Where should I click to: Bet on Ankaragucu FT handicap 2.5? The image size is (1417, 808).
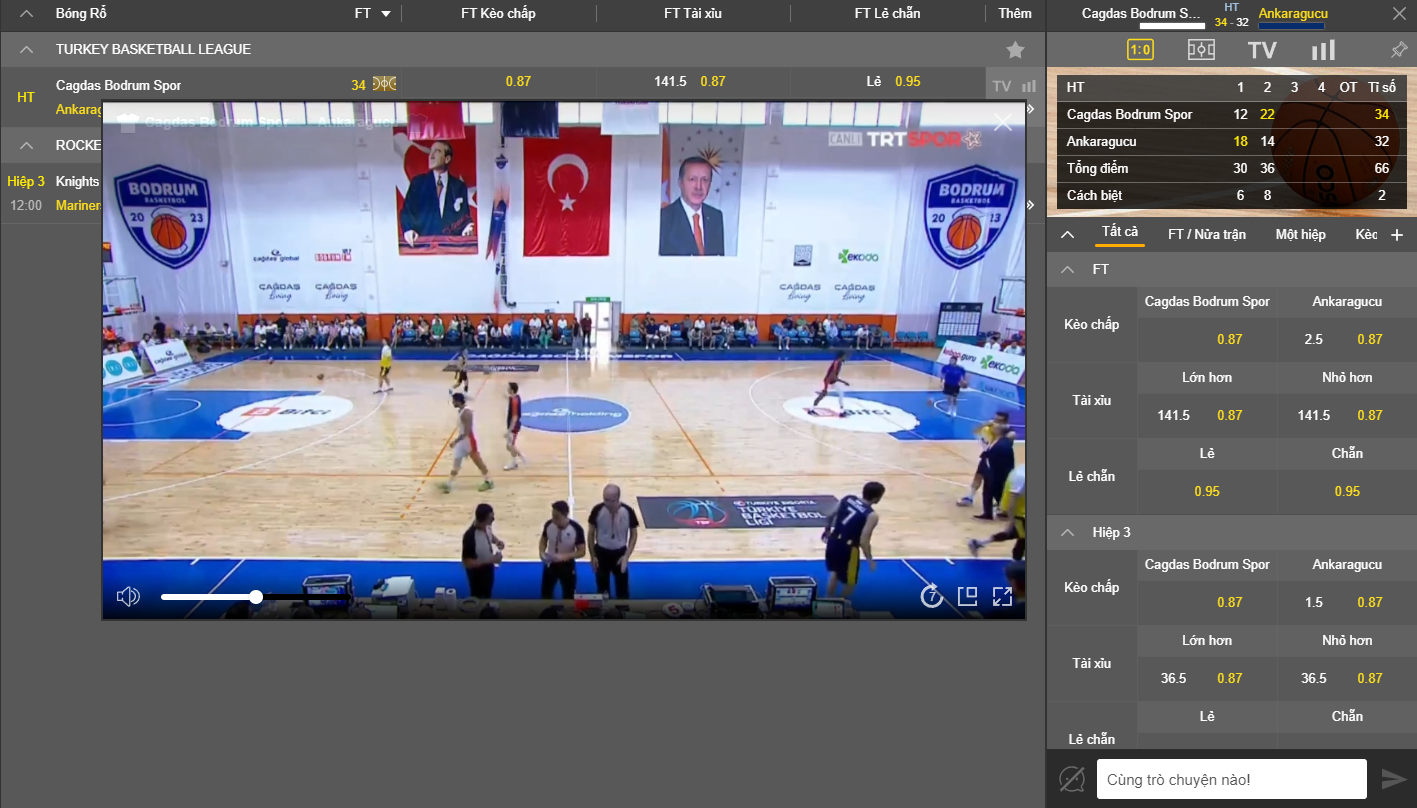[1346, 339]
